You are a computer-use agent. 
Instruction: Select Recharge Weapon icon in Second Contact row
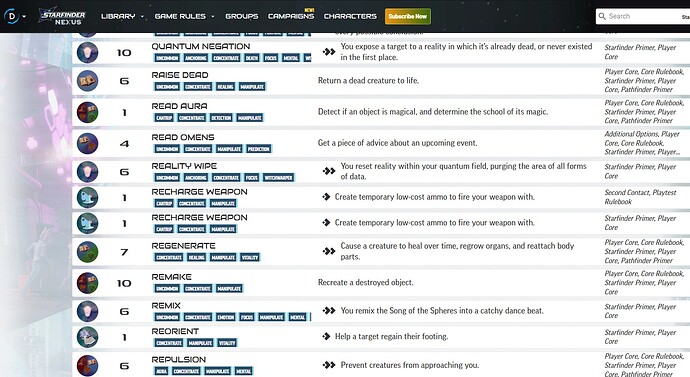tap(87, 198)
